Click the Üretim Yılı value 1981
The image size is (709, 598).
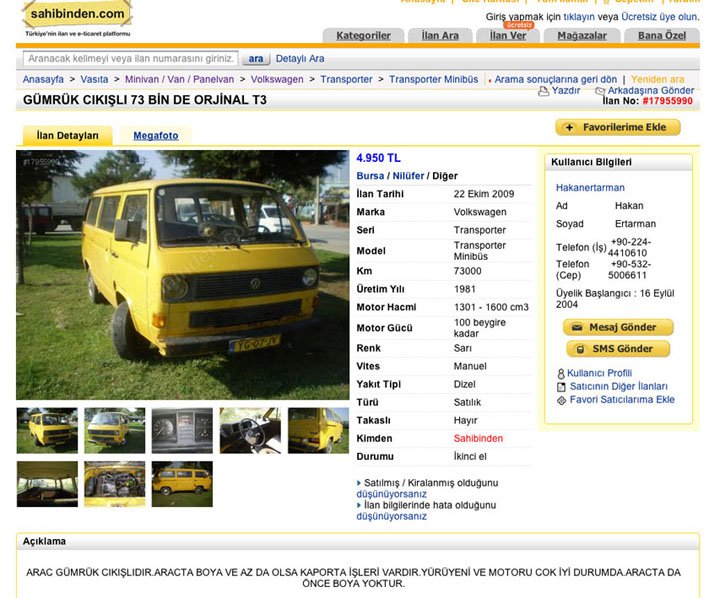465,289
